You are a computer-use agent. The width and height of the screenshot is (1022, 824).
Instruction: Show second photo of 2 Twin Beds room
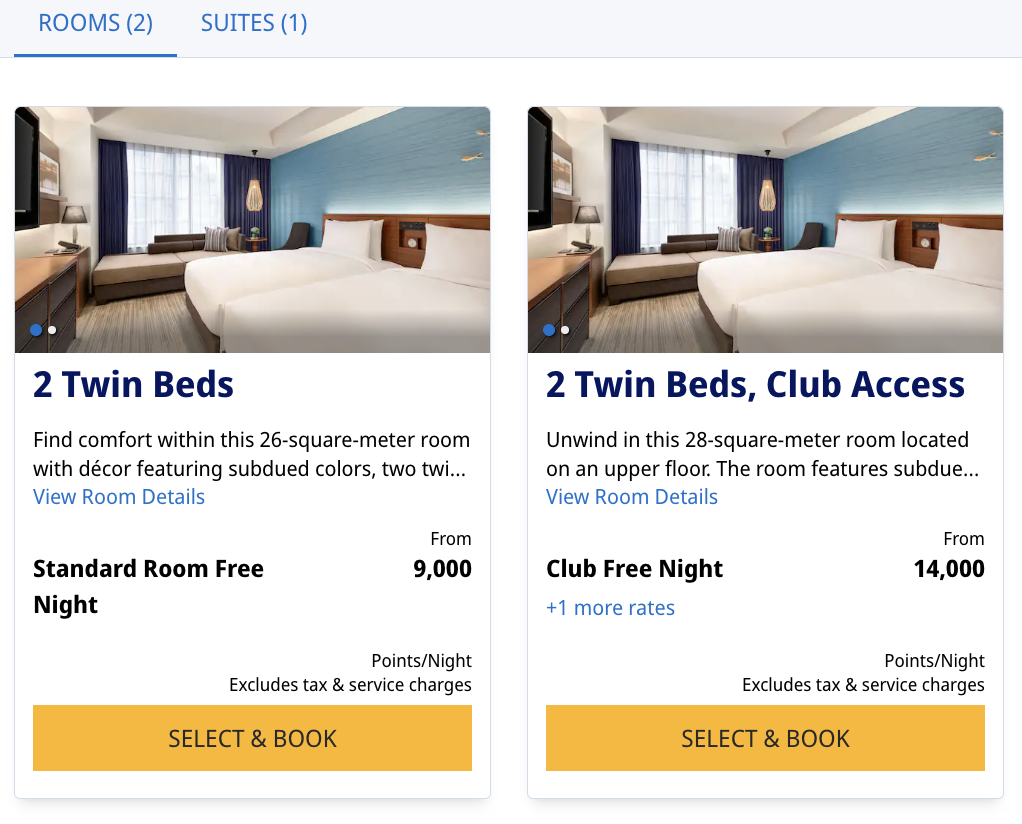[52, 330]
